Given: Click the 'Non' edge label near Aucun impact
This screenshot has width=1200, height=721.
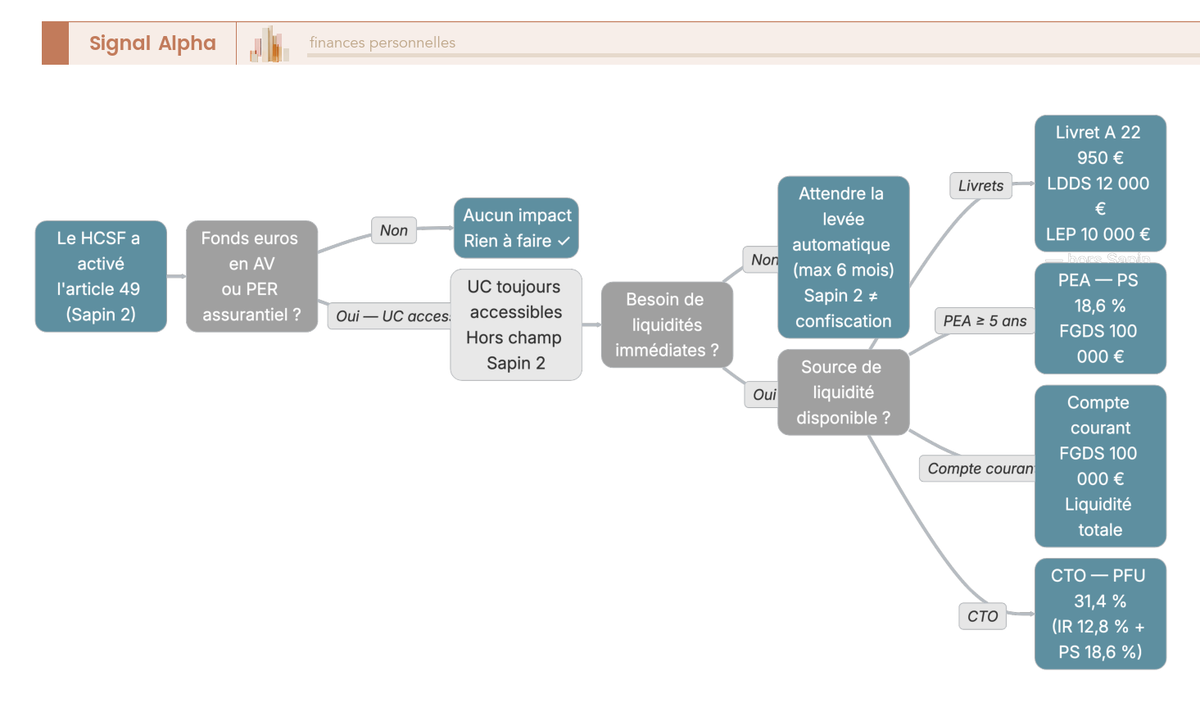Looking at the screenshot, I should pyautogui.click(x=394, y=230).
